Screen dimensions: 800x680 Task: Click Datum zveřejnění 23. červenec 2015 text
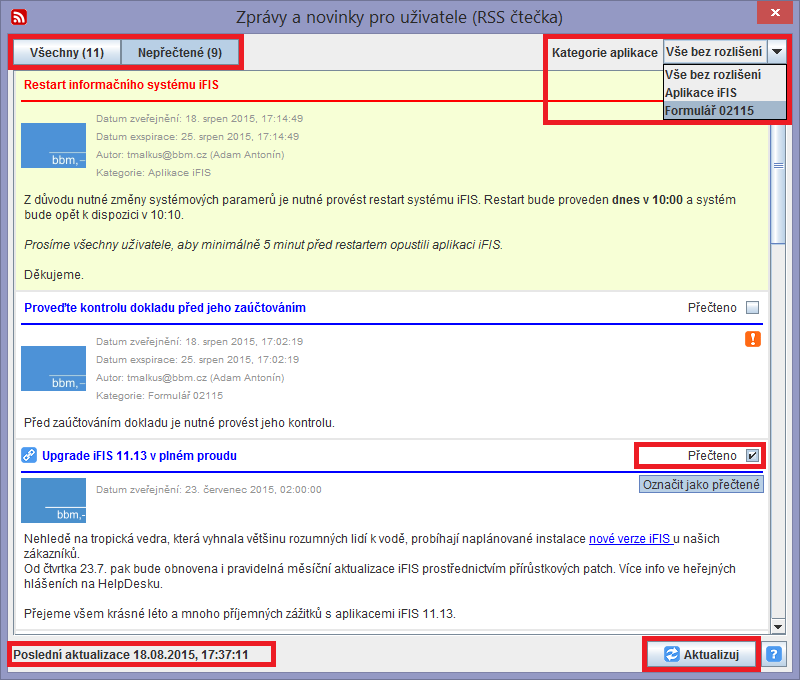(x=209, y=489)
